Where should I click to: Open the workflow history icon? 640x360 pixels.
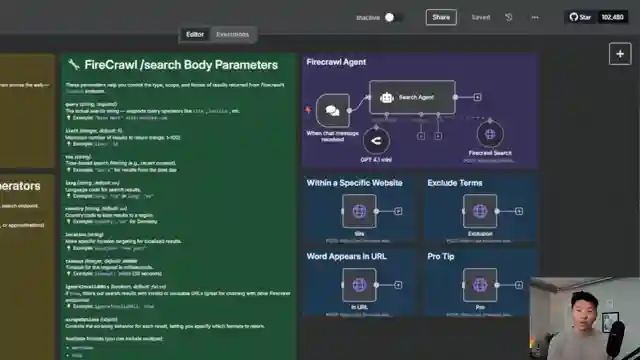(509, 18)
